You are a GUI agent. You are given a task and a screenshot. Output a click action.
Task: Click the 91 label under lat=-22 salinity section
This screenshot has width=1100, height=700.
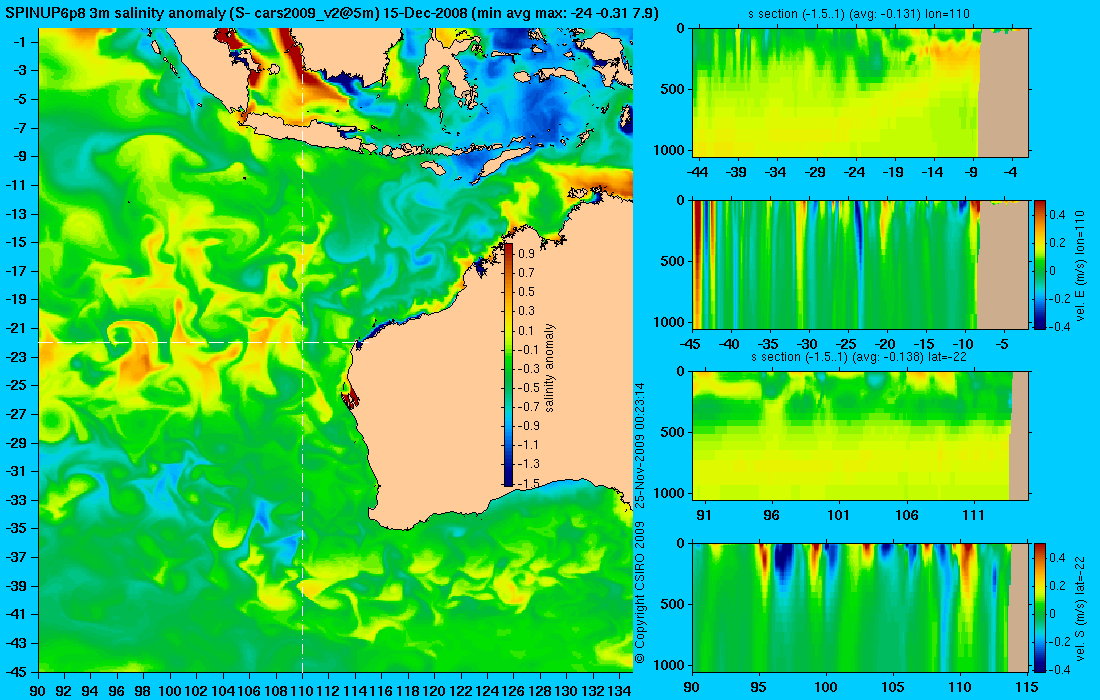click(704, 516)
